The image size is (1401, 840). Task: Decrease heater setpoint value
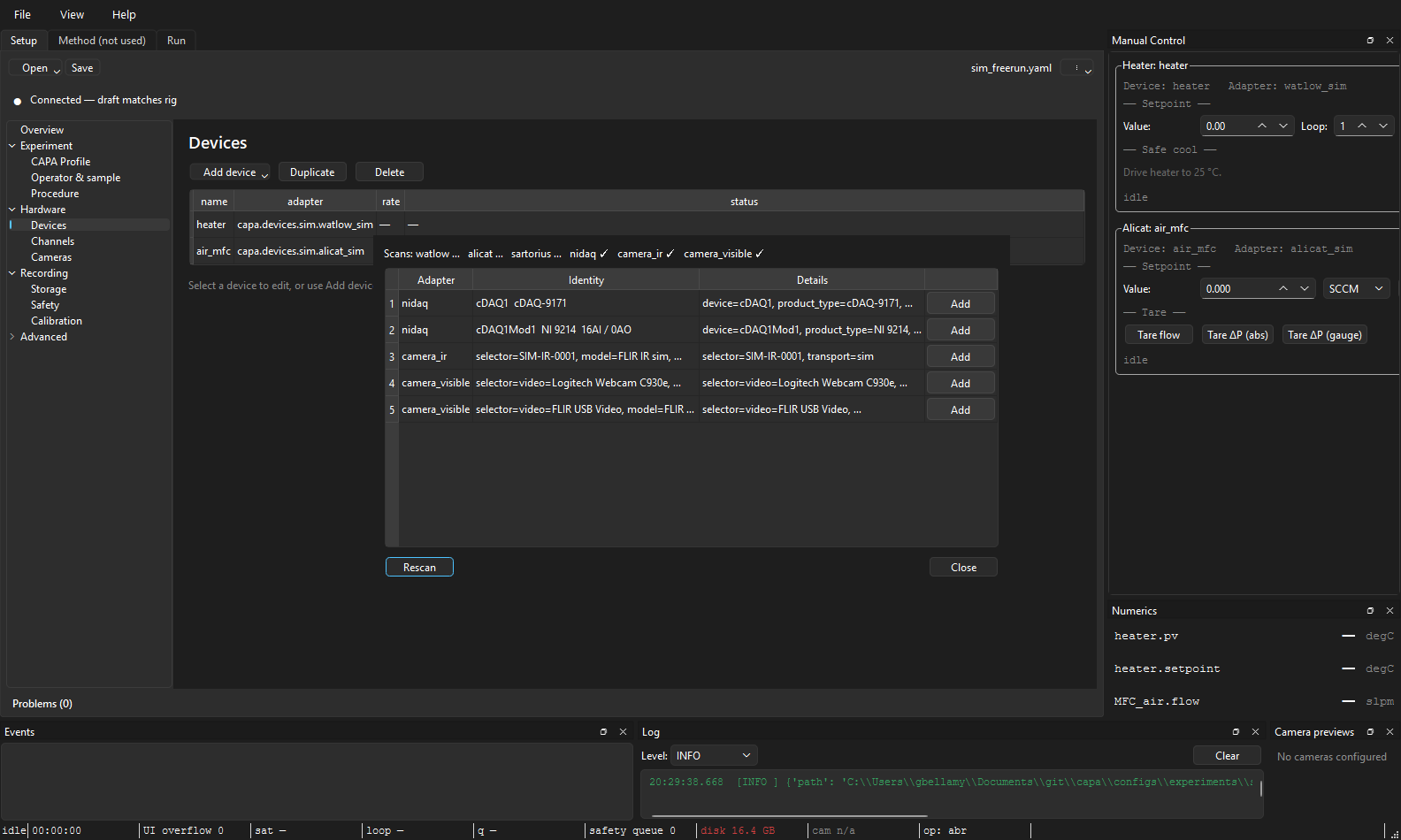(x=1283, y=126)
